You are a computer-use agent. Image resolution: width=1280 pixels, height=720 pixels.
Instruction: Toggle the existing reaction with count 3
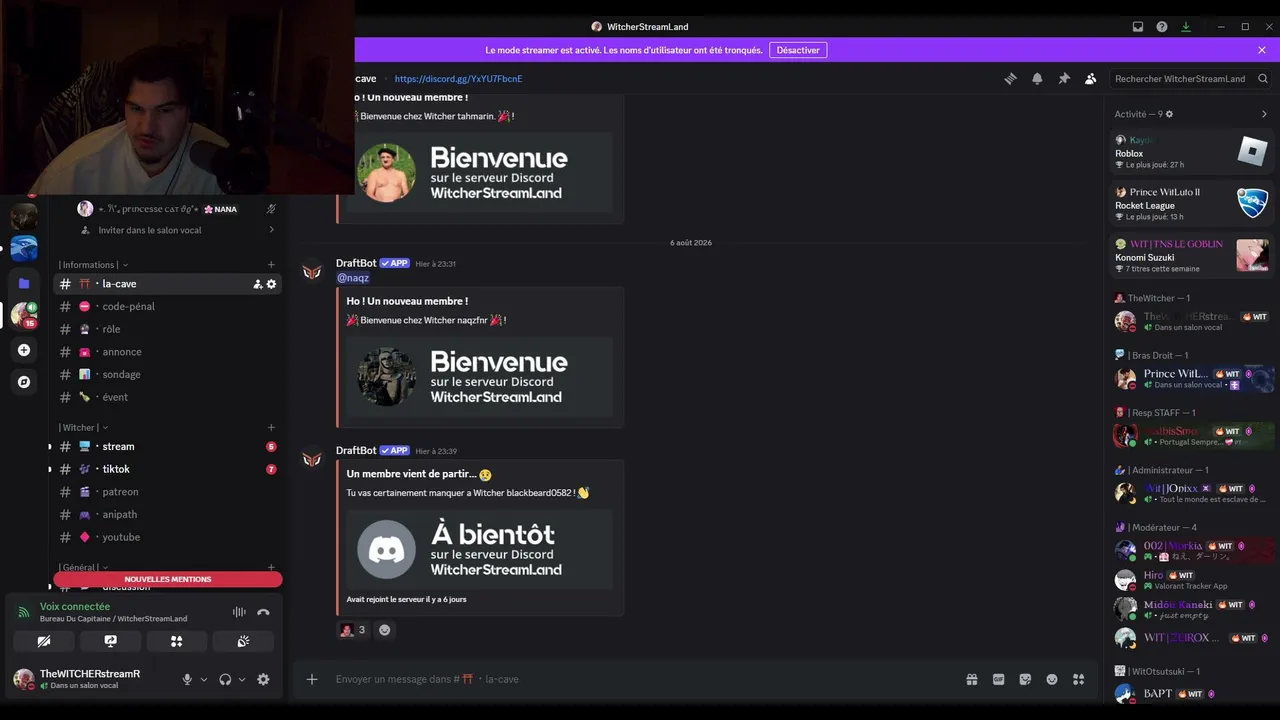tap(353, 630)
